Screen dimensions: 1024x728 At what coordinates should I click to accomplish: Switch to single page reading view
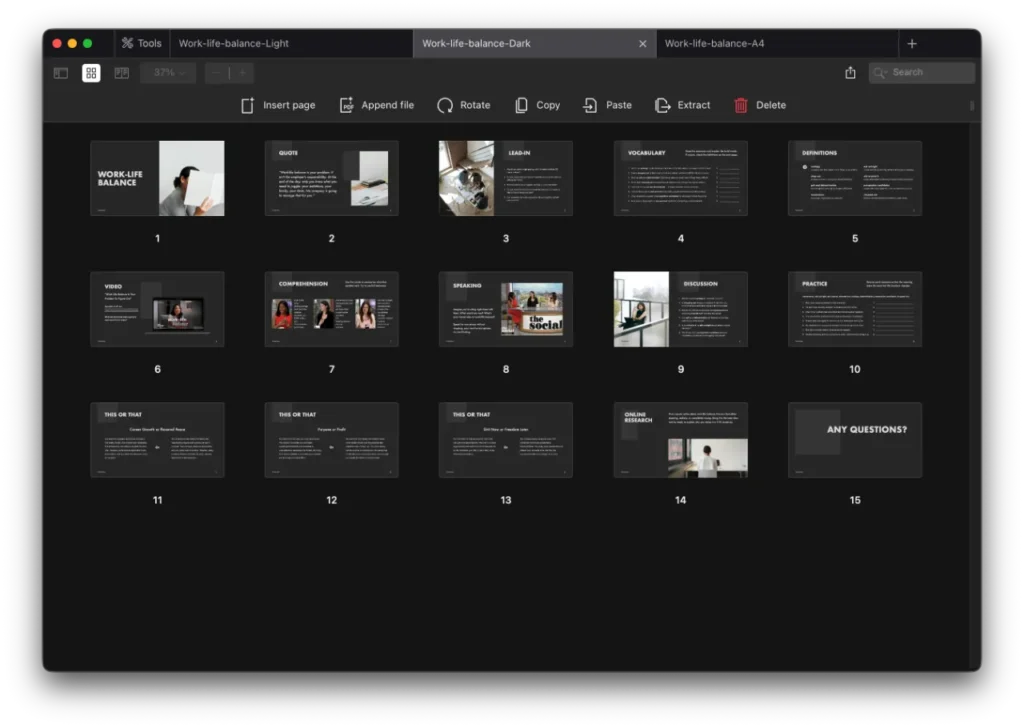click(x=120, y=72)
